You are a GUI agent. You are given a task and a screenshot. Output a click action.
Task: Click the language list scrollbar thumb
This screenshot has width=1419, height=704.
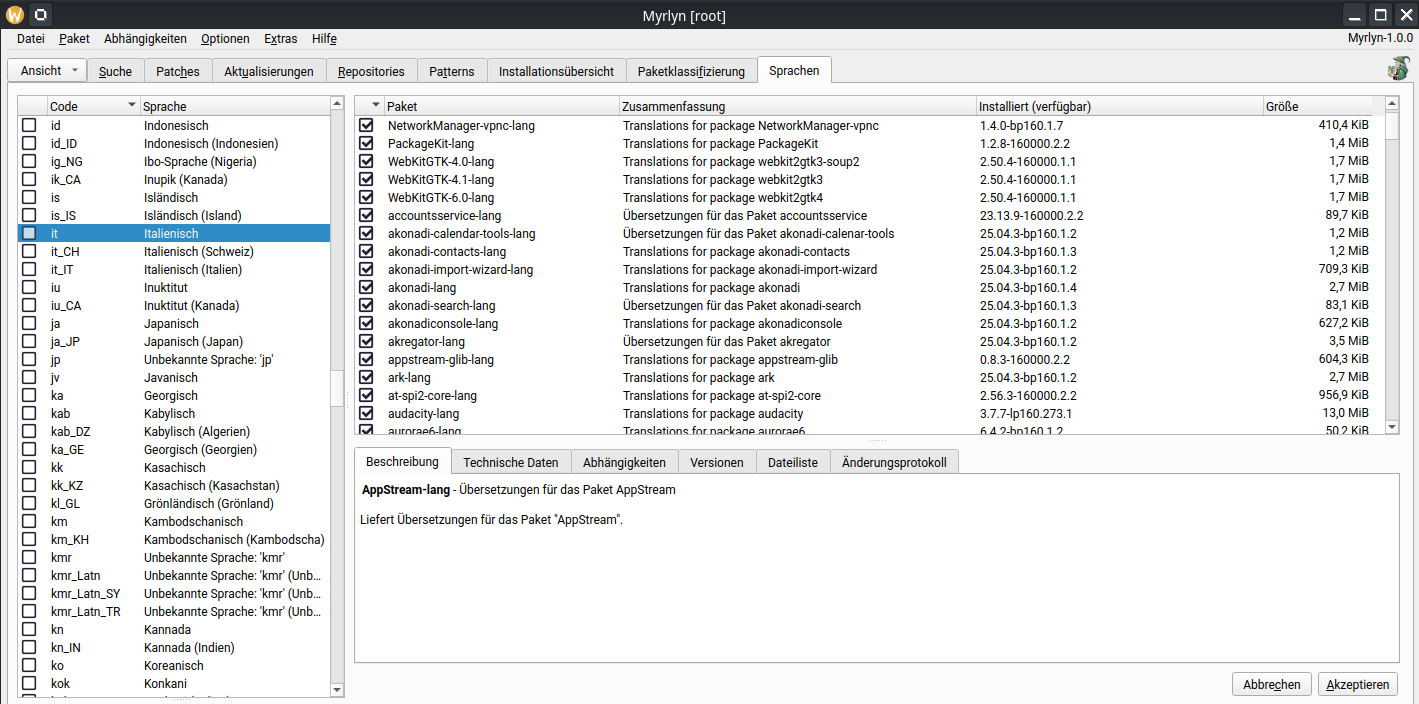(337, 388)
